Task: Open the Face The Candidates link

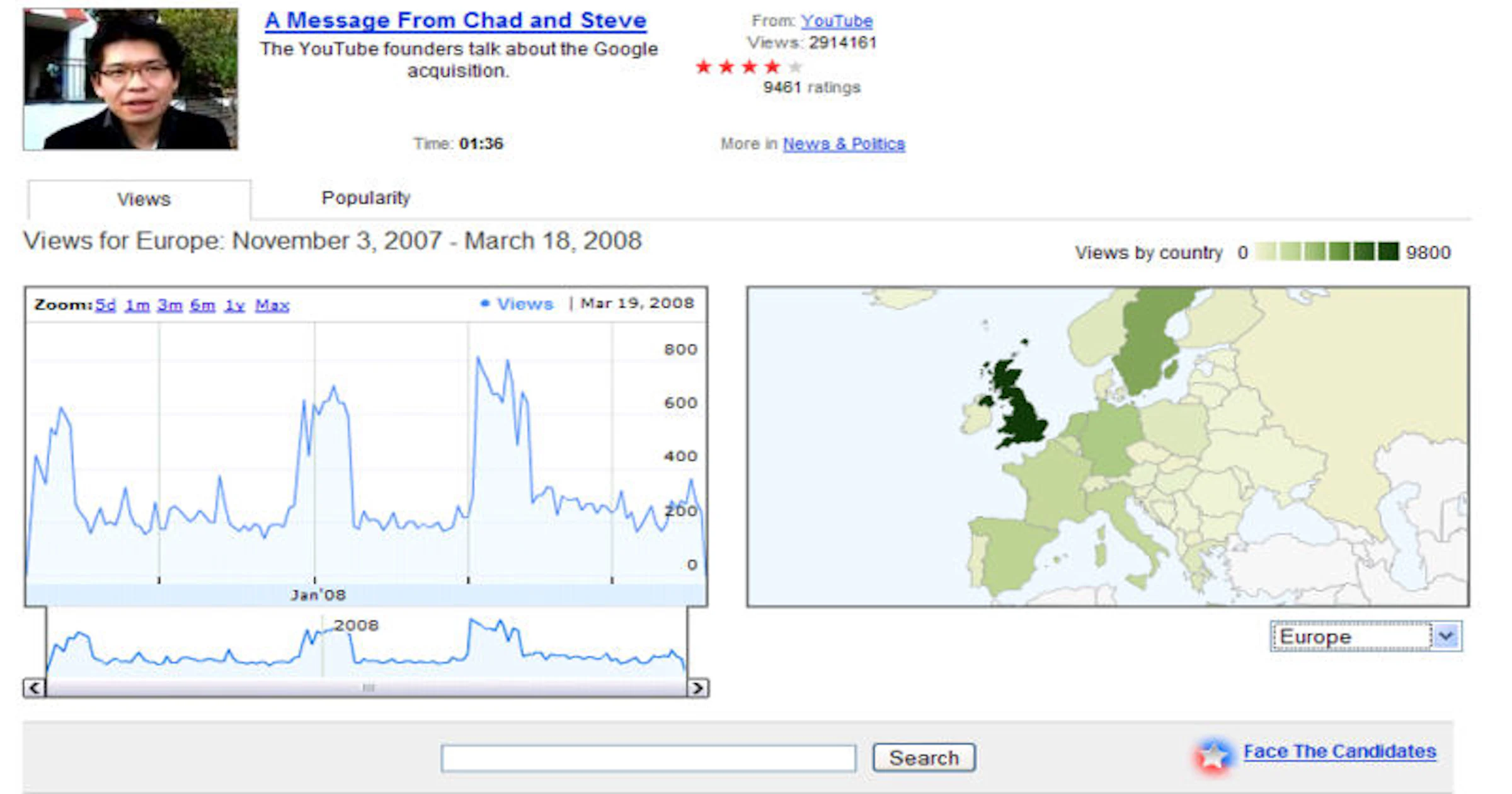Action: 1339,751
